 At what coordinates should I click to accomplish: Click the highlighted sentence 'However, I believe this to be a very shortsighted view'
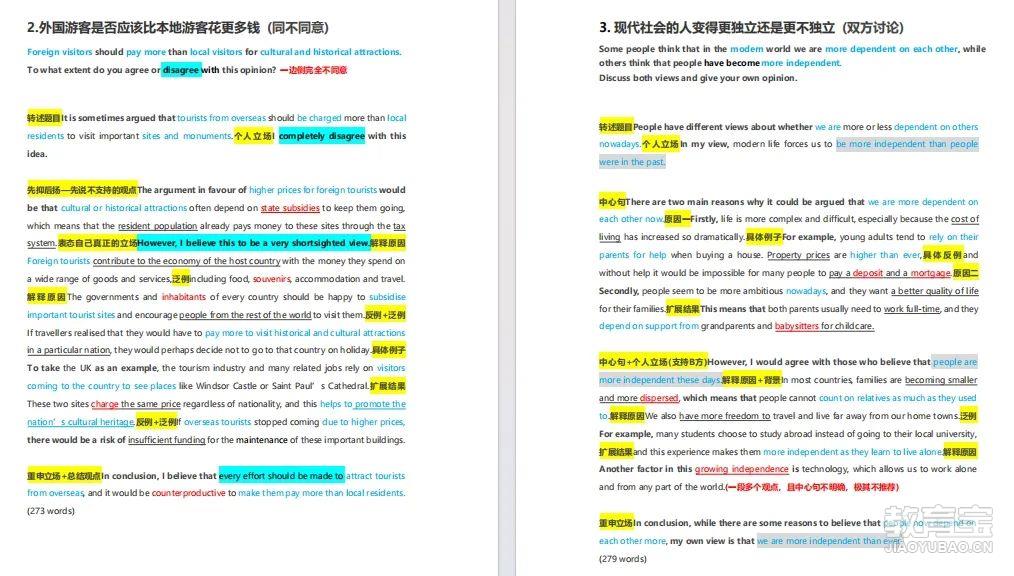(253, 243)
